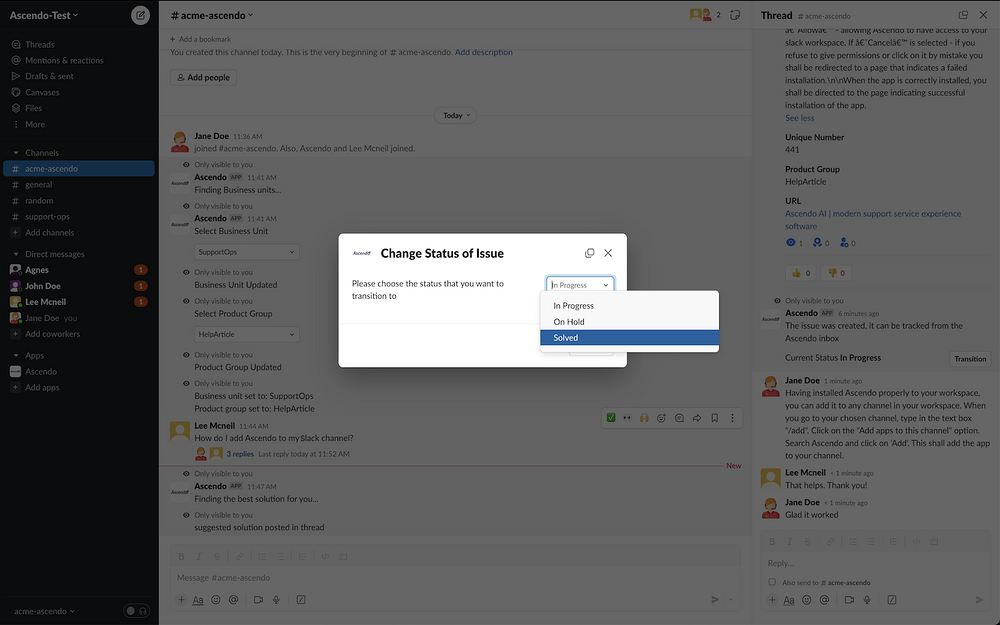Open the SupportOps business unit dropdown

pos(246,252)
